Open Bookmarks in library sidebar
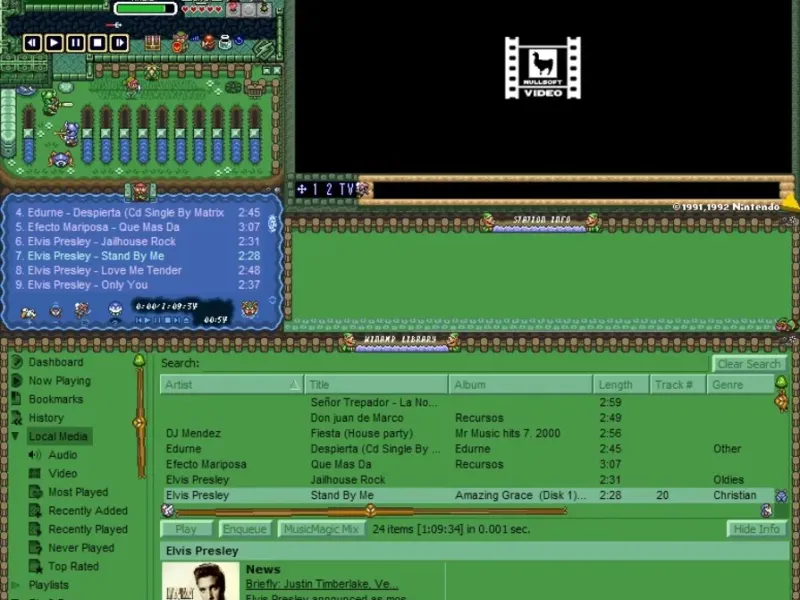The width and height of the screenshot is (800, 600). pos(56,399)
